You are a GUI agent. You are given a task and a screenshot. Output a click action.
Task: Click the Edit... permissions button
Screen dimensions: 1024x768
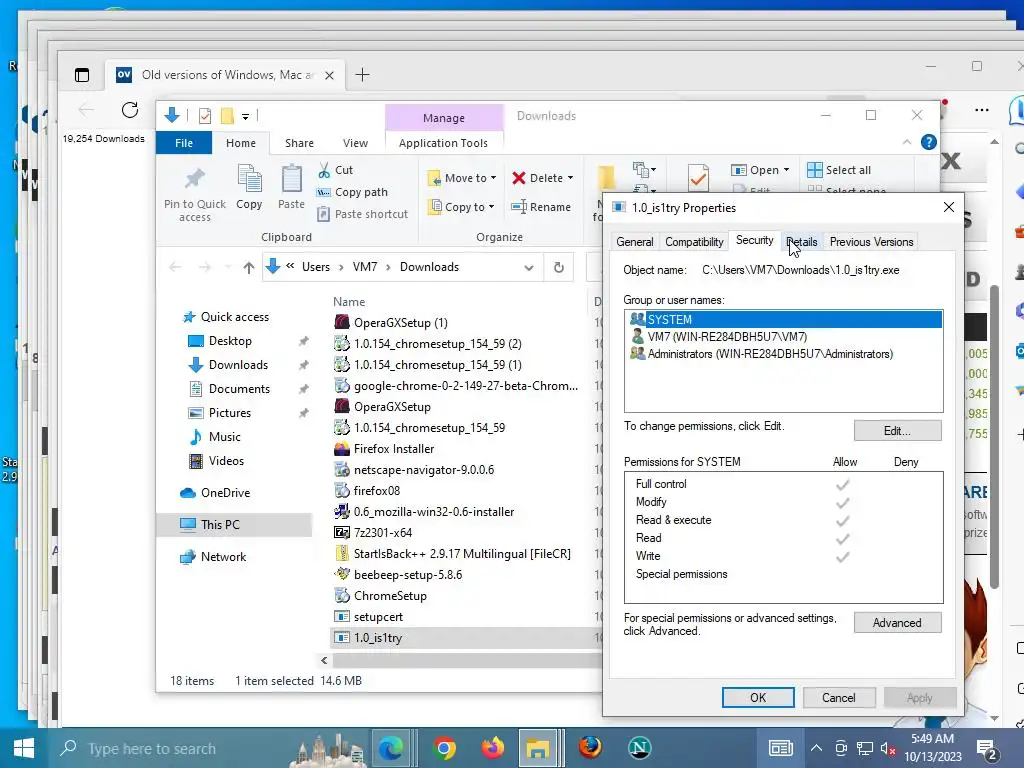point(897,430)
